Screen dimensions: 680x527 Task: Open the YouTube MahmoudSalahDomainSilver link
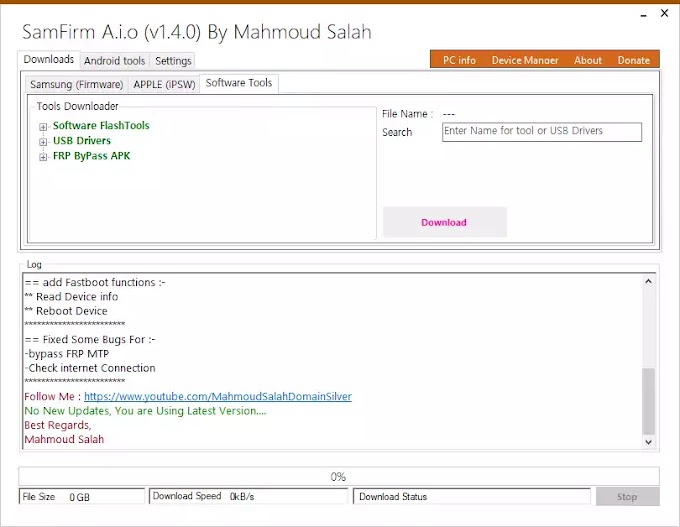pos(218,396)
